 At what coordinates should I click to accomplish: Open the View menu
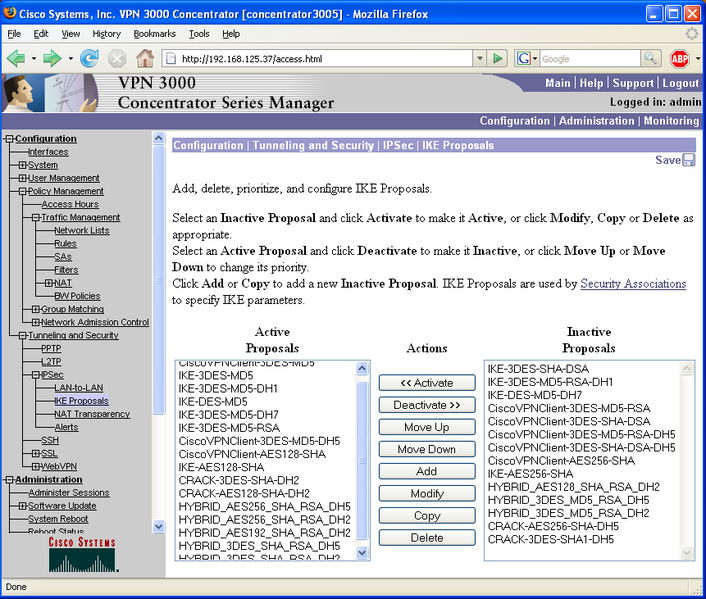click(x=71, y=34)
